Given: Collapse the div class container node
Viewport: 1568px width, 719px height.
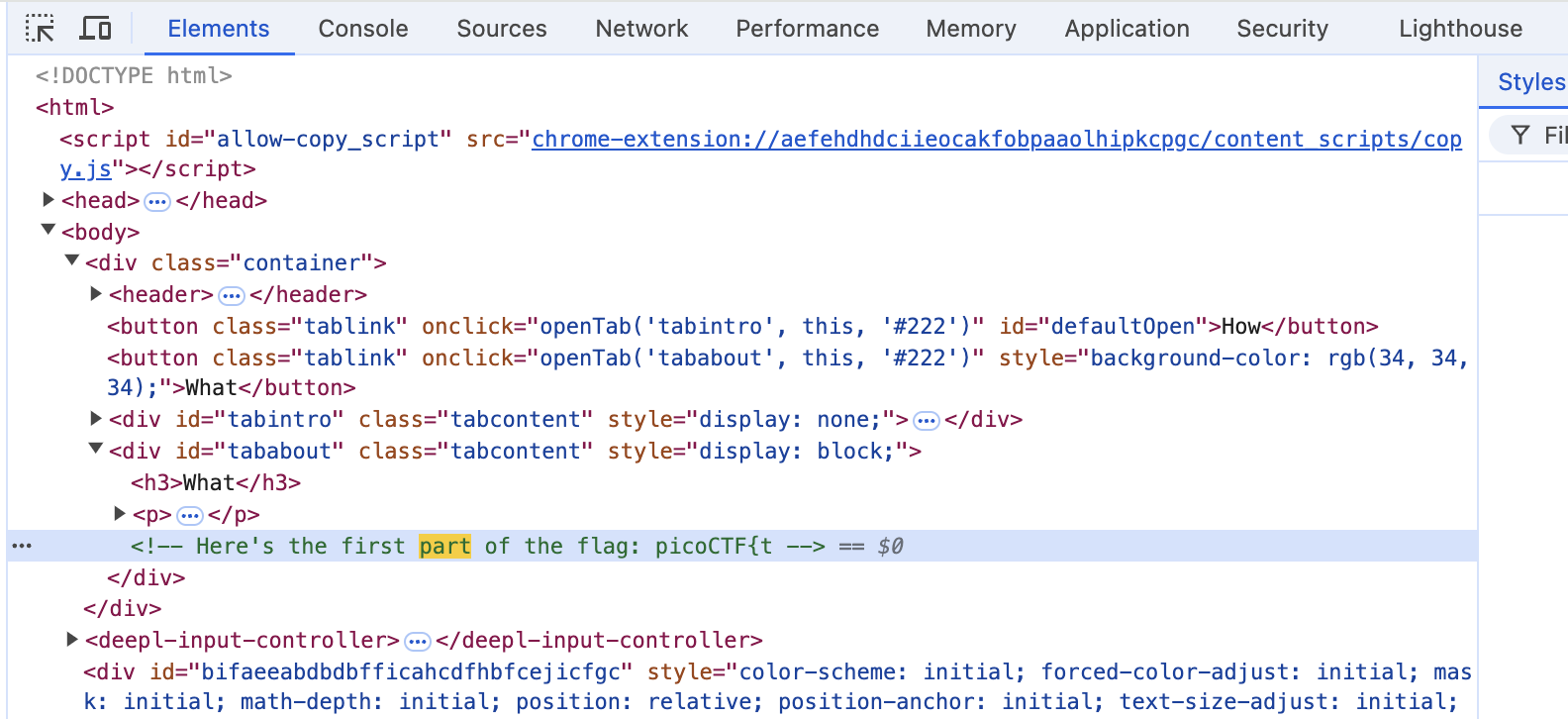Looking at the screenshot, I should 71,260.
